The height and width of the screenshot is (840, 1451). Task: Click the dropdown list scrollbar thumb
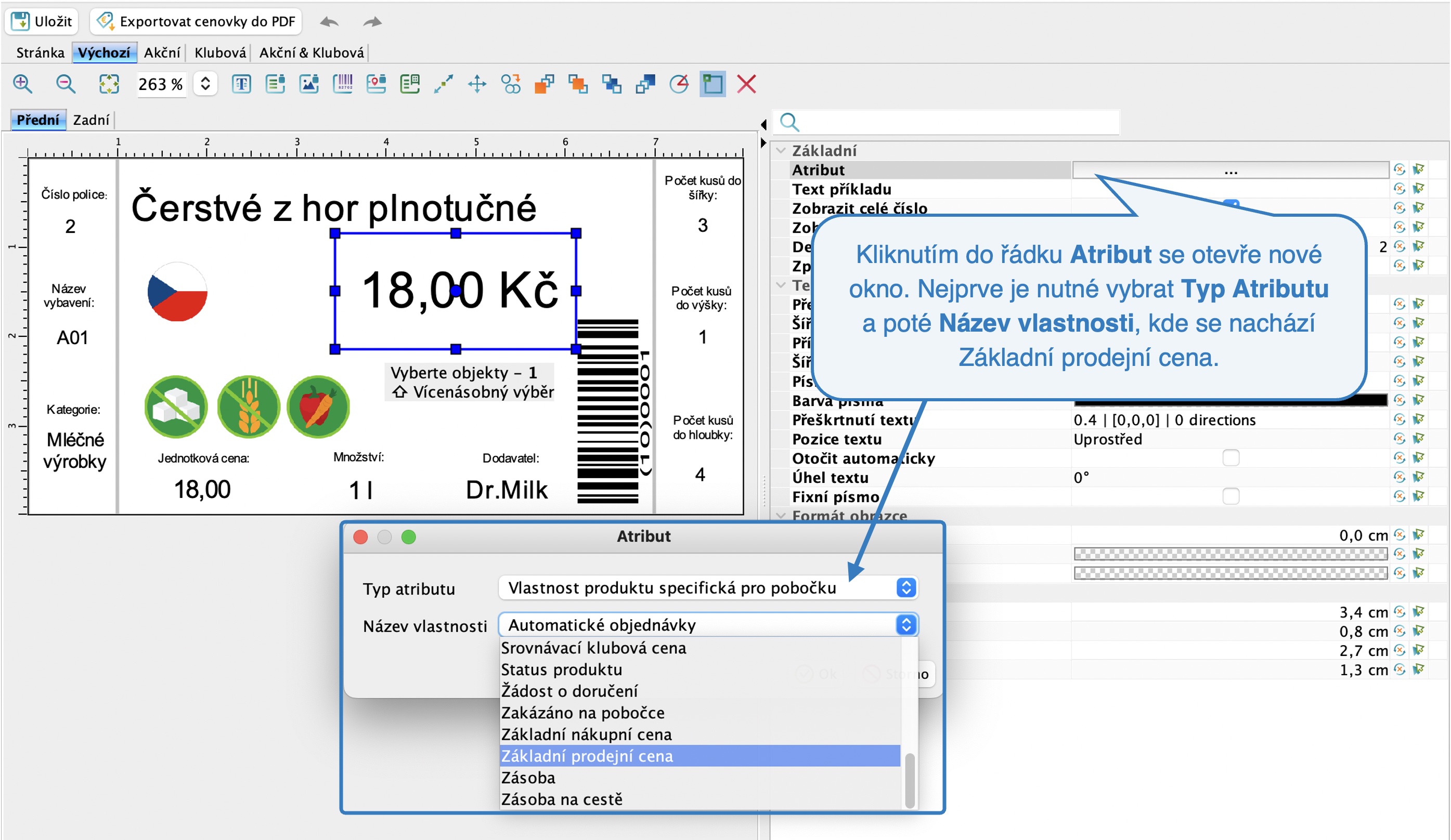[x=910, y=781]
